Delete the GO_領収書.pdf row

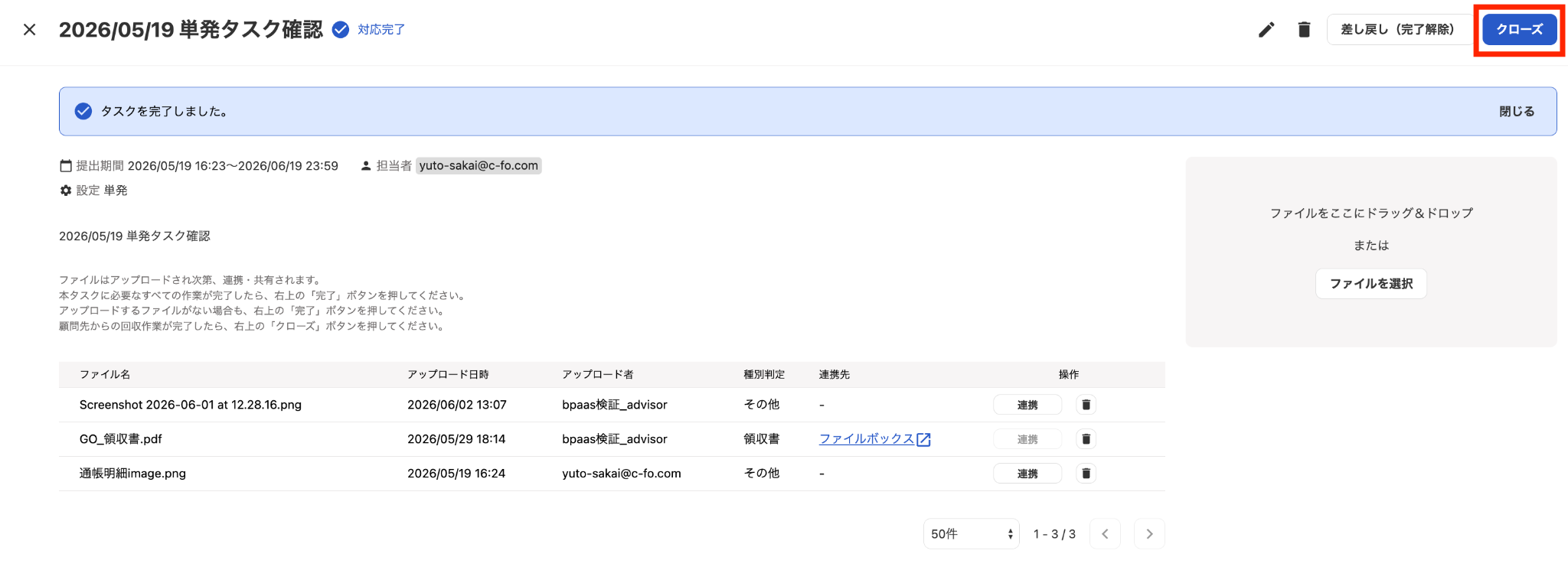pos(1086,439)
